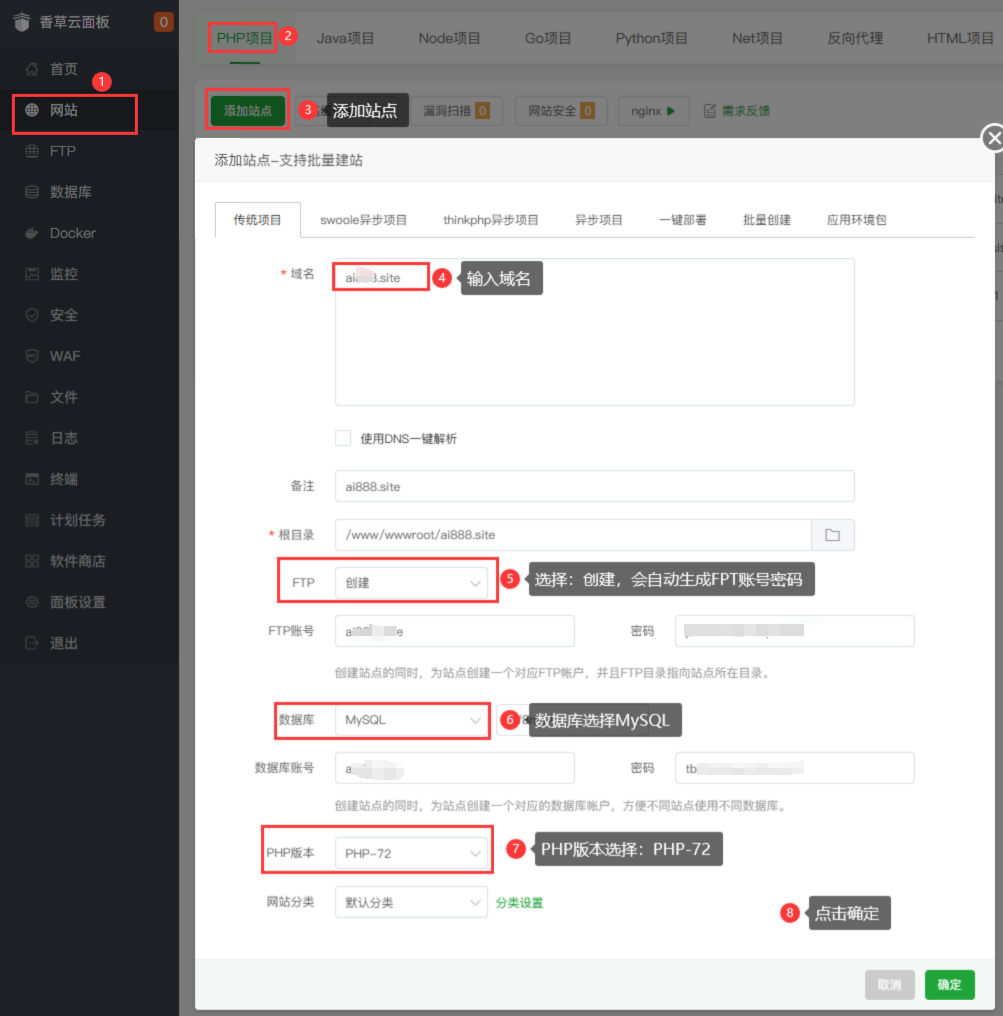Click inside the 域名 text area
1003x1016 pixels.
(595, 332)
